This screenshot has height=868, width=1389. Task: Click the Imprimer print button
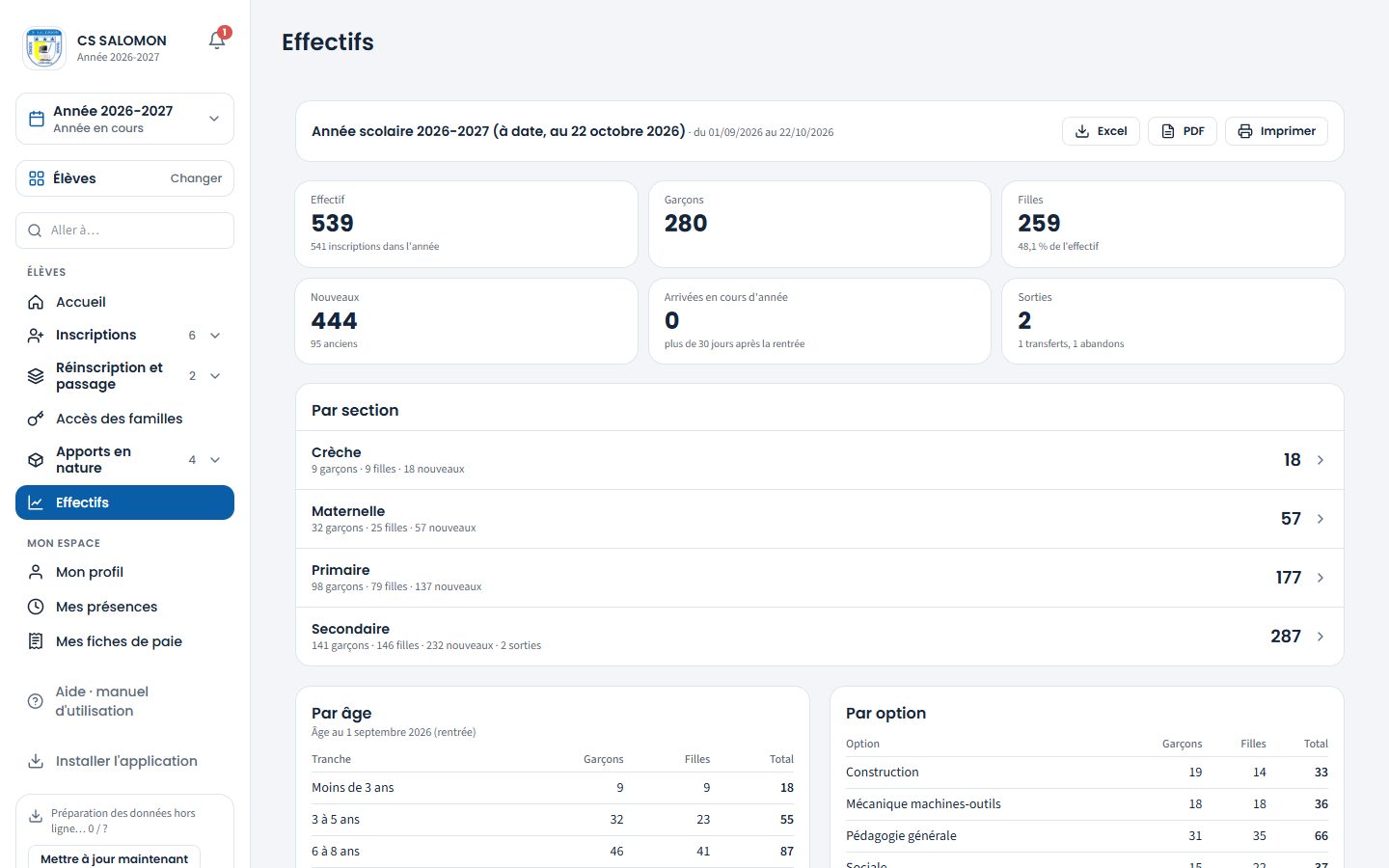pos(1276,131)
